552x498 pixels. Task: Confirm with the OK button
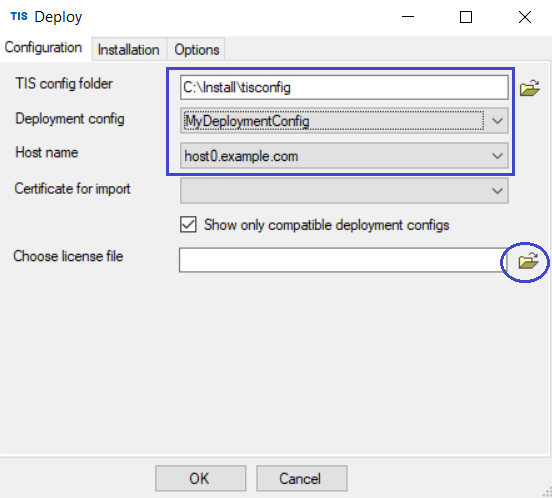[x=201, y=478]
